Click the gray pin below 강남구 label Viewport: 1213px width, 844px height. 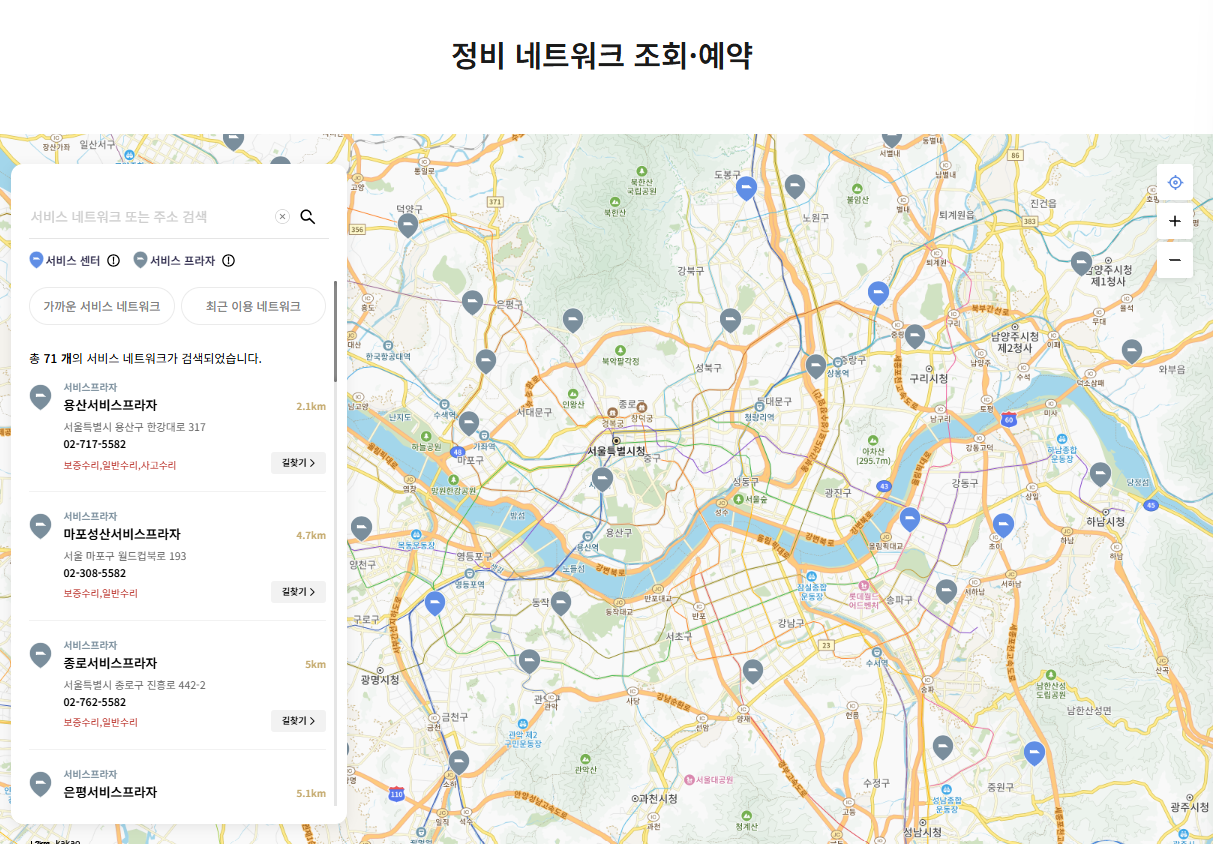point(753,672)
